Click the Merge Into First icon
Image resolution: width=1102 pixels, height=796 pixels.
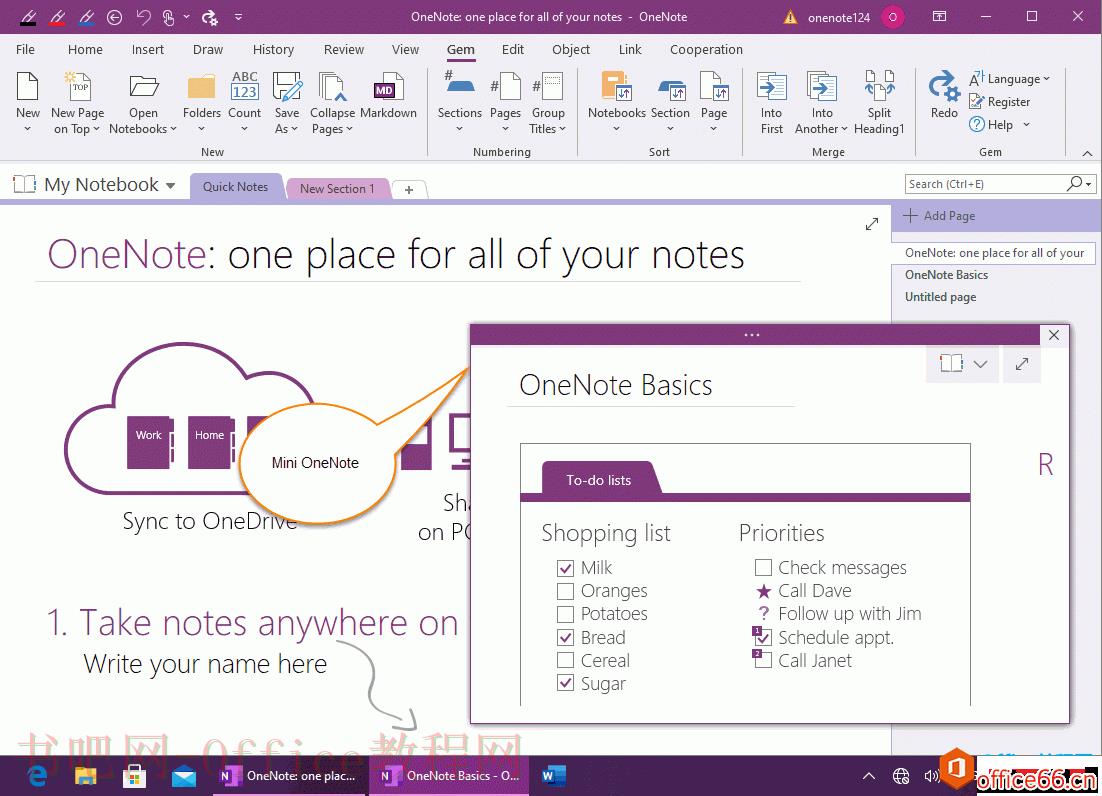pyautogui.click(x=771, y=86)
